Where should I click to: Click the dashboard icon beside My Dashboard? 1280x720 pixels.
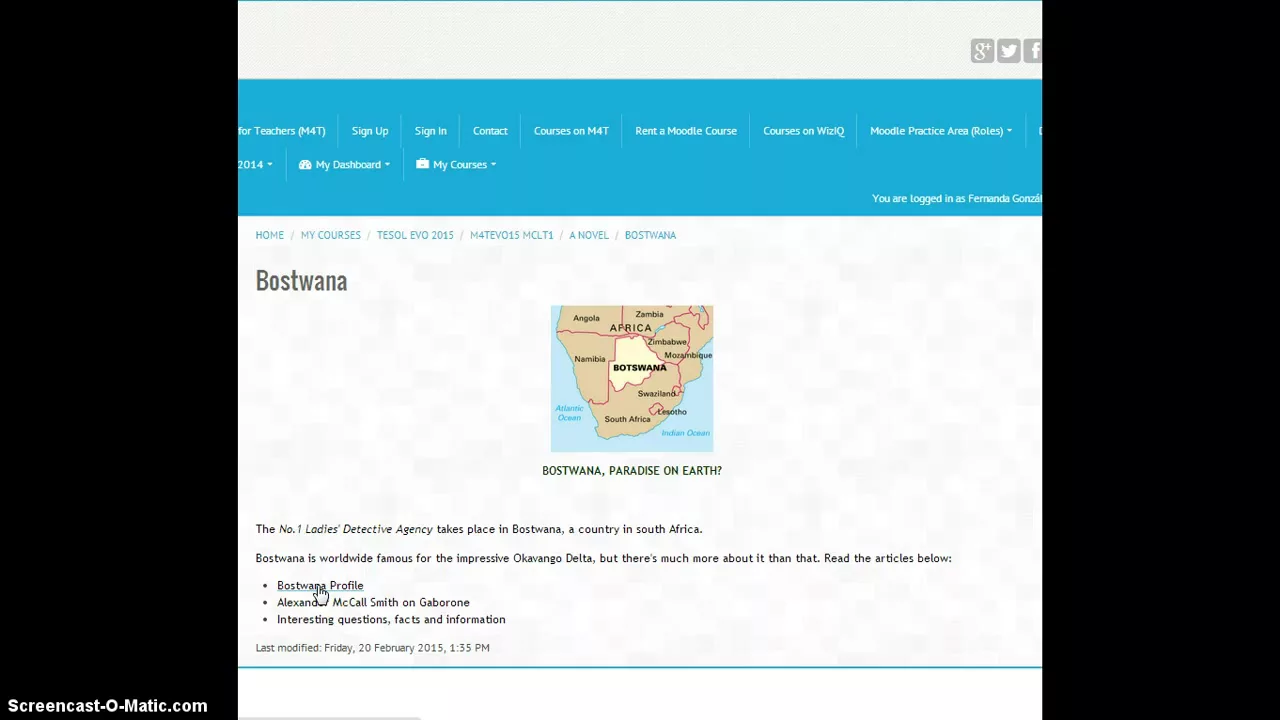coord(305,164)
